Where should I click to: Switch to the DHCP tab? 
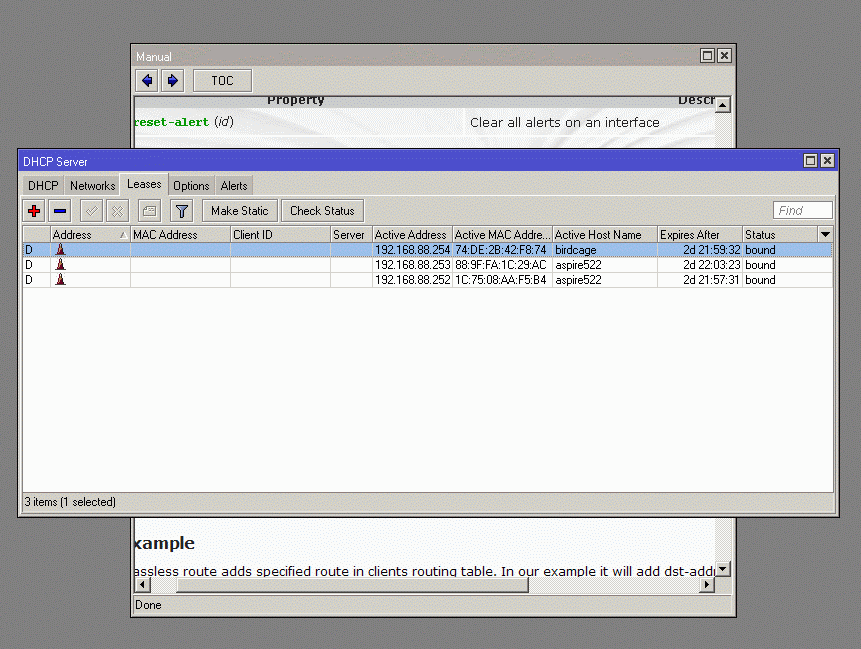coord(43,186)
